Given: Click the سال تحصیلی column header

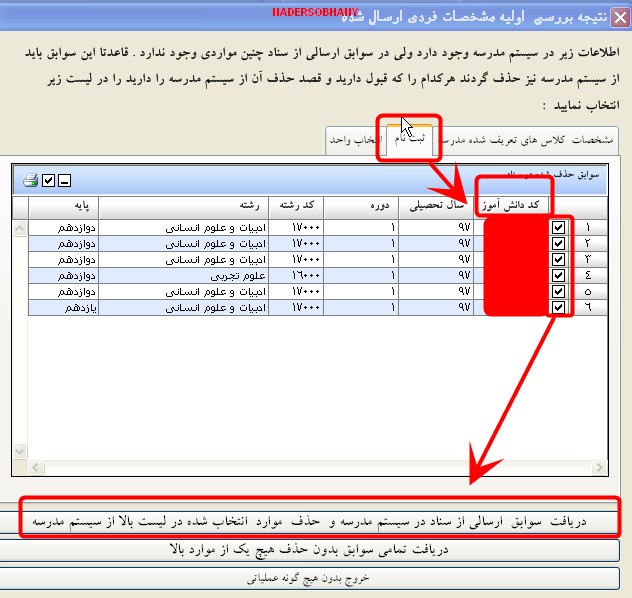Looking at the screenshot, I should pos(436,207).
